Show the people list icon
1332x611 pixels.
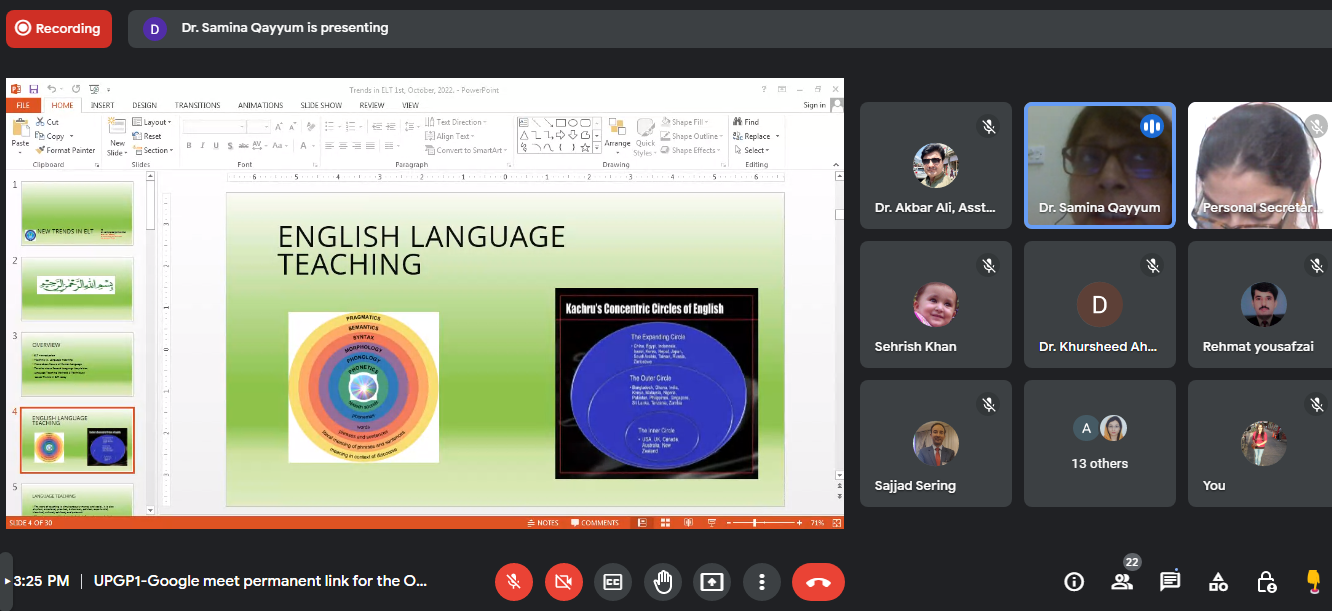(x=1122, y=581)
